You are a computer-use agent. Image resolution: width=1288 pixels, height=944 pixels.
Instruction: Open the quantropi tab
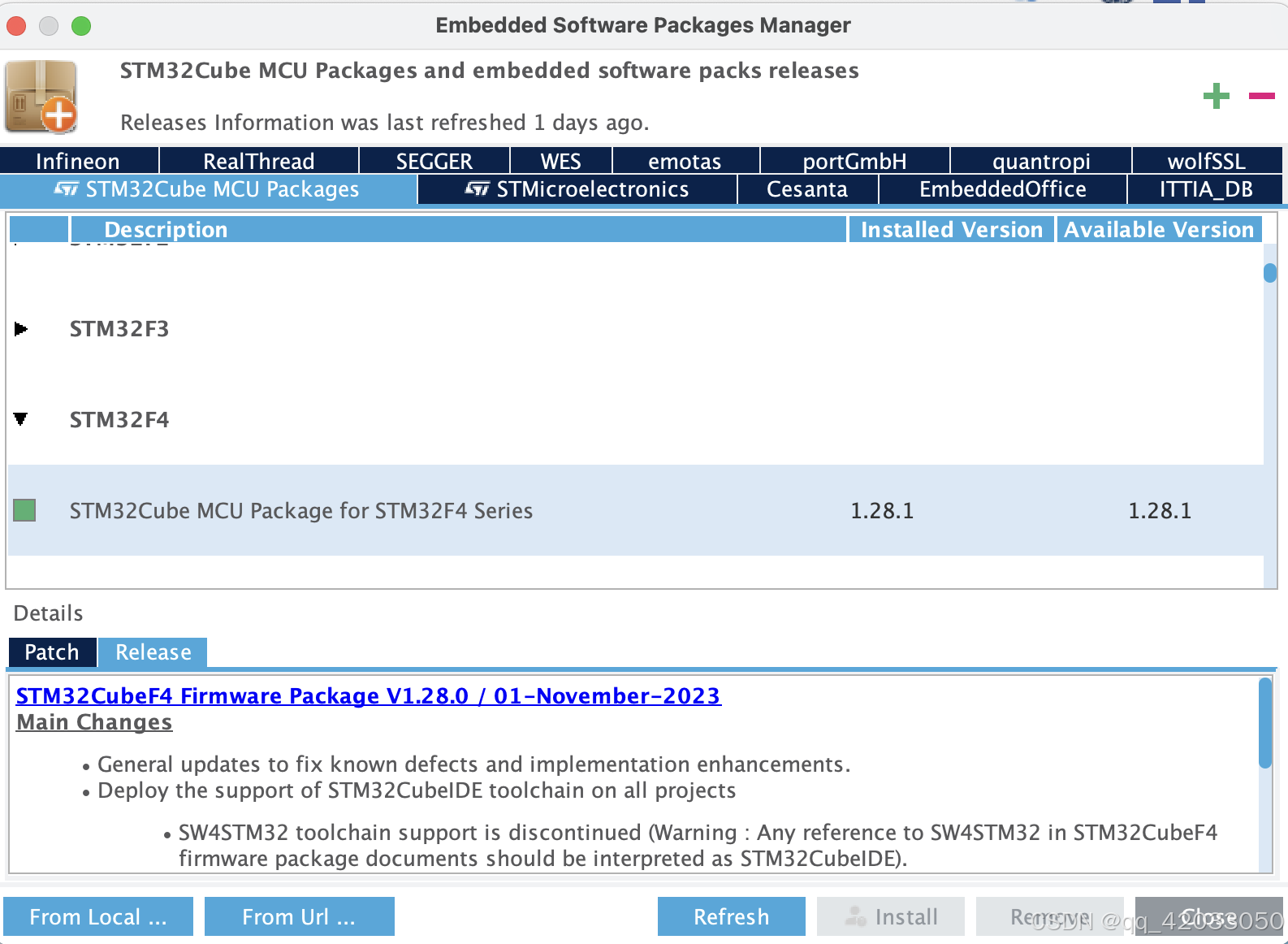point(1041,161)
